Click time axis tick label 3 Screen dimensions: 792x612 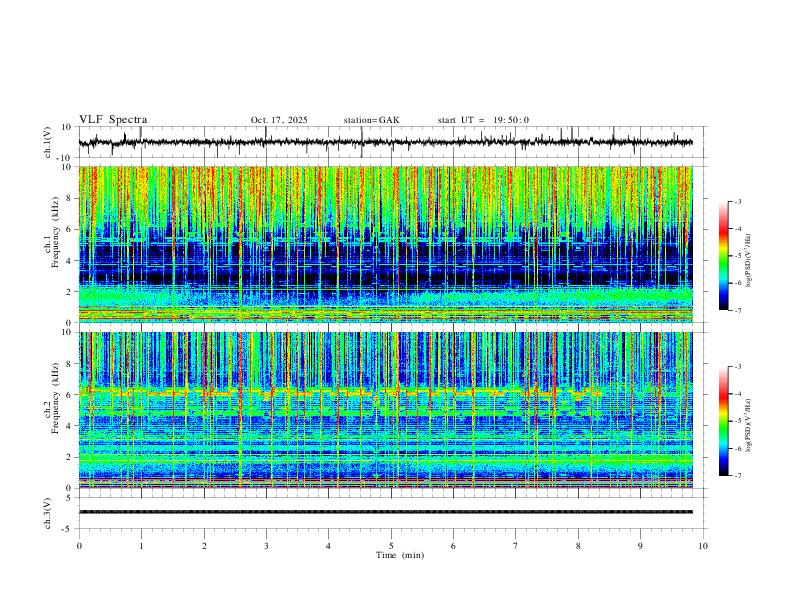pyautogui.click(x=266, y=546)
